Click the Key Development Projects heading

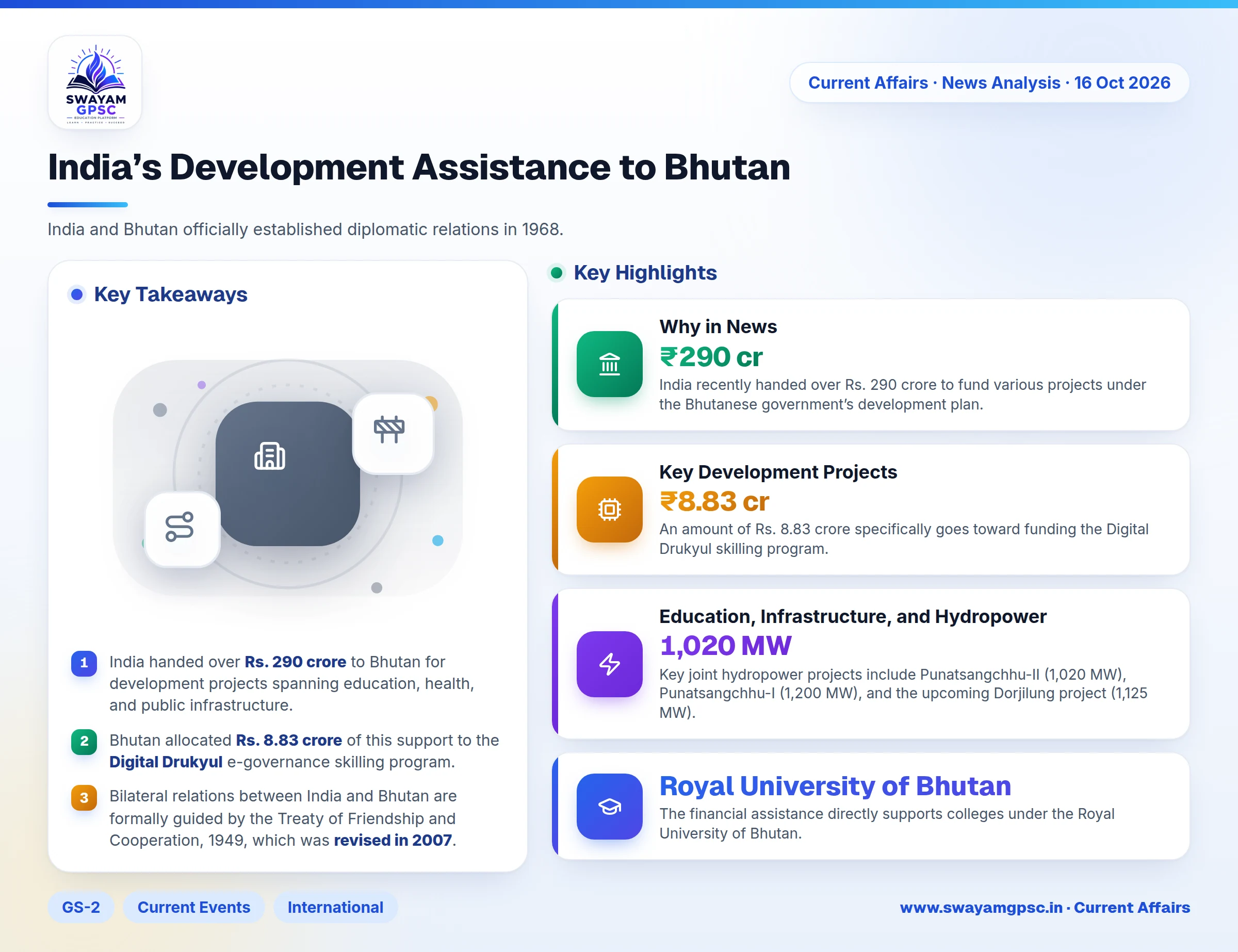pos(778,471)
